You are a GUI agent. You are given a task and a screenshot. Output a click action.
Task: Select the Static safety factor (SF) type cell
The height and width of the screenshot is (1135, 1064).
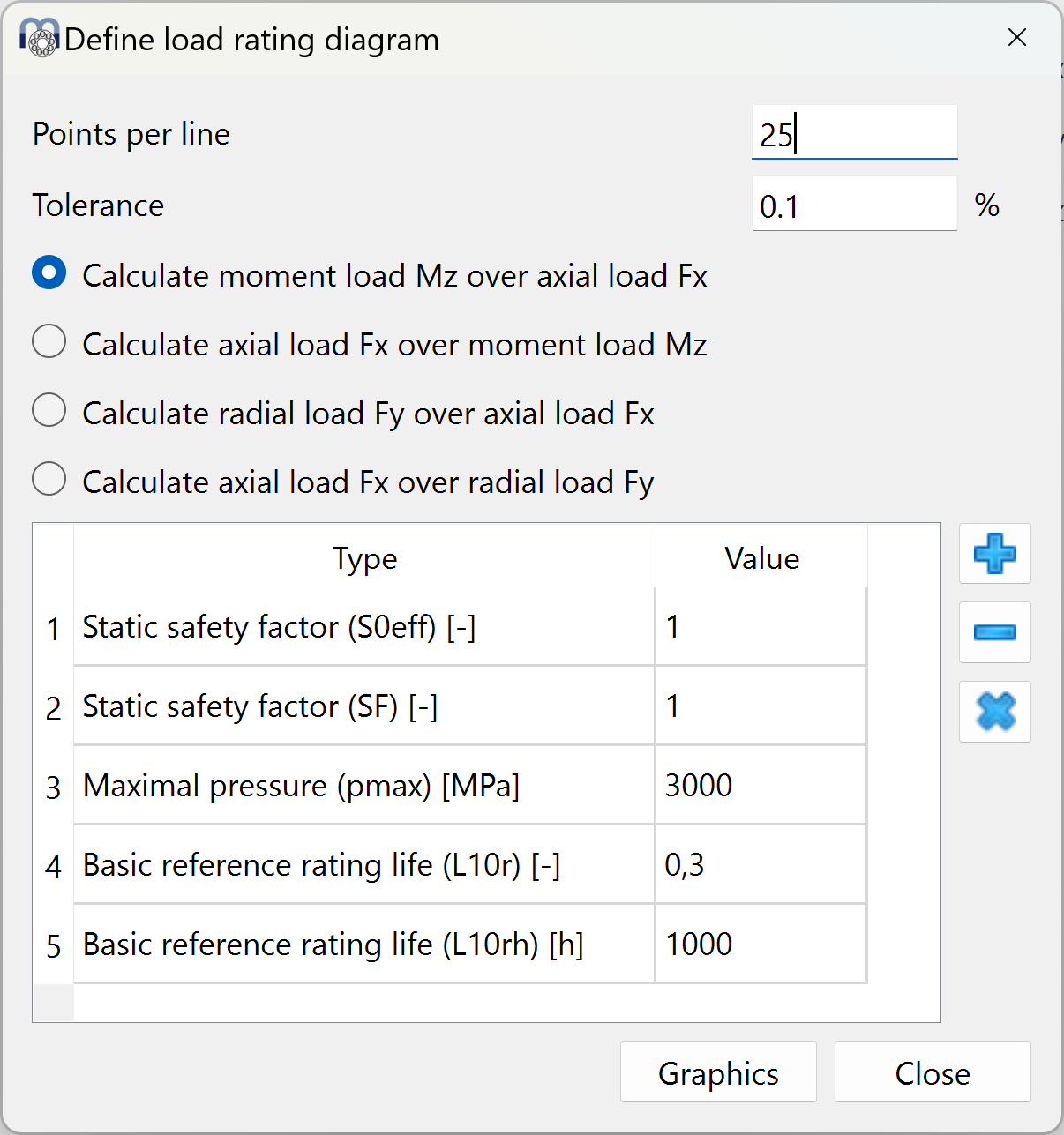click(x=363, y=706)
